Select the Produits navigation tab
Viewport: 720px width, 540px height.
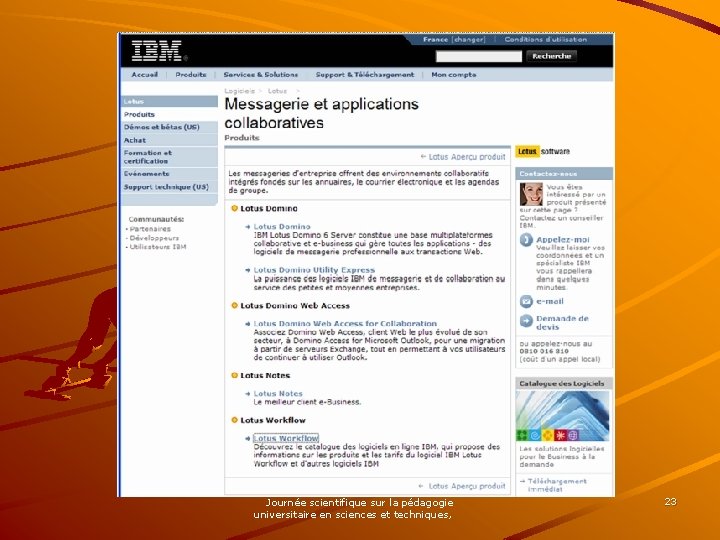pyautogui.click(x=191, y=74)
